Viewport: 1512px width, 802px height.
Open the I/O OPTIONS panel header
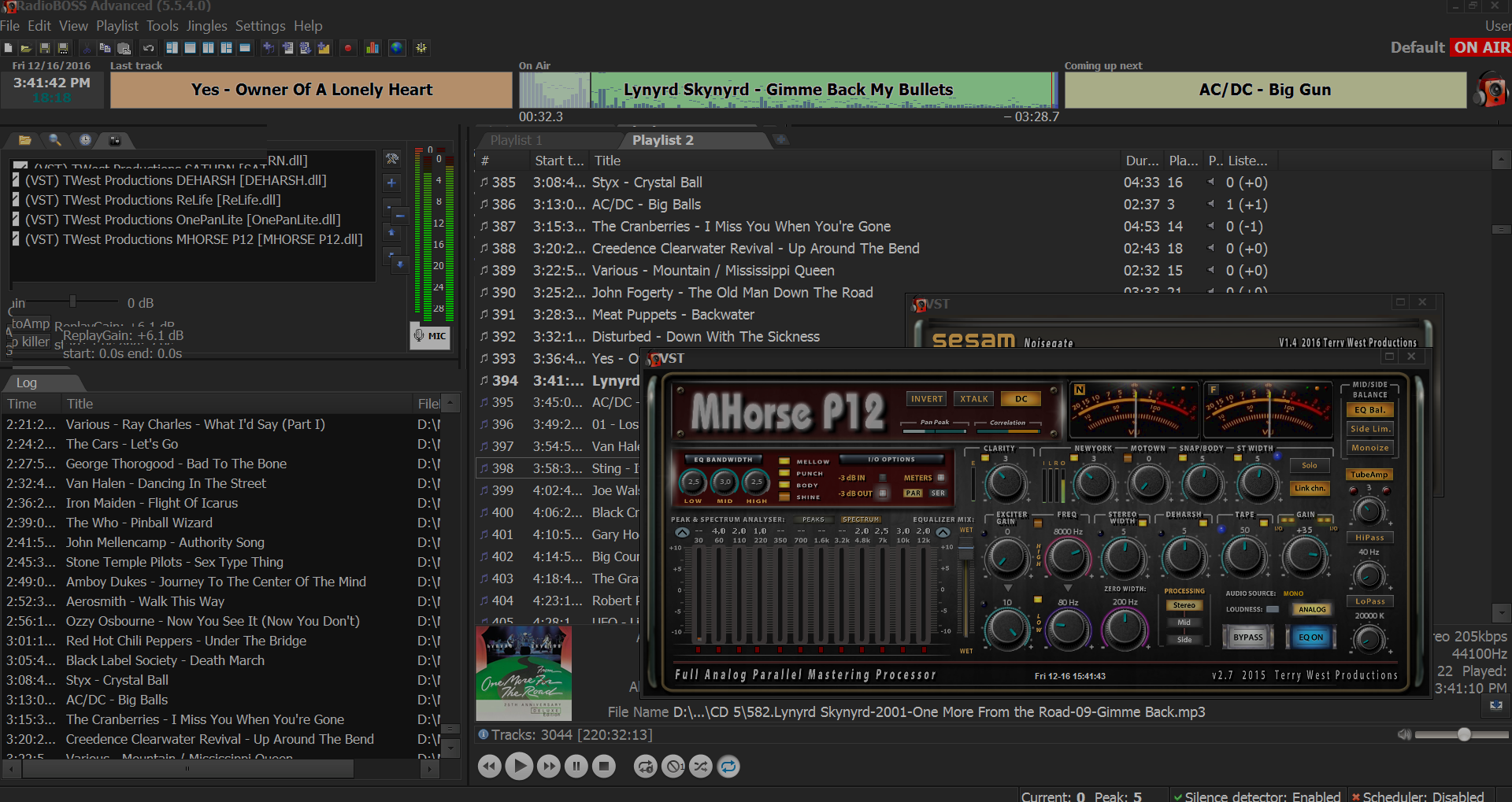[891, 460]
